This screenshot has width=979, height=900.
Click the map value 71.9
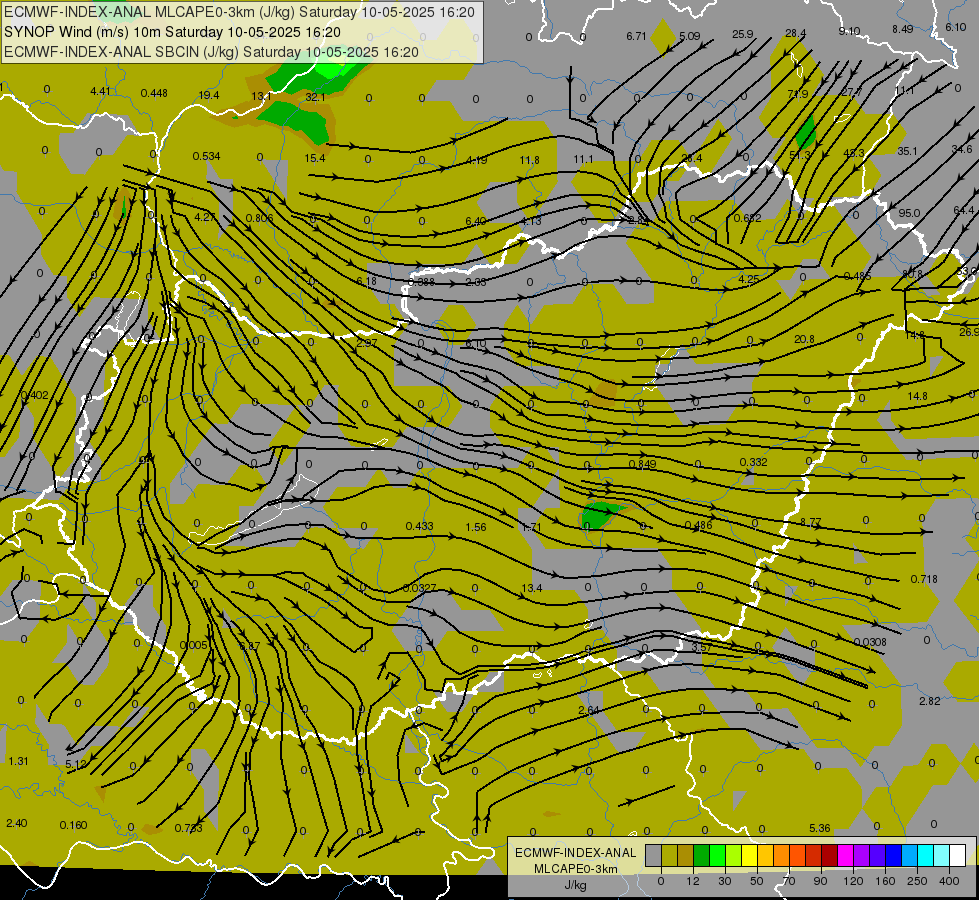pos(797,94)
